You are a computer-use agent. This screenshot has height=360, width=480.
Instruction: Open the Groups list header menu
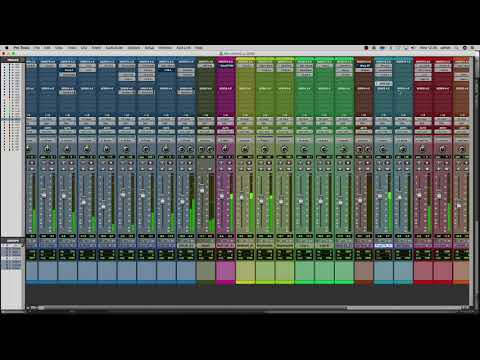(x=13, y=241)
